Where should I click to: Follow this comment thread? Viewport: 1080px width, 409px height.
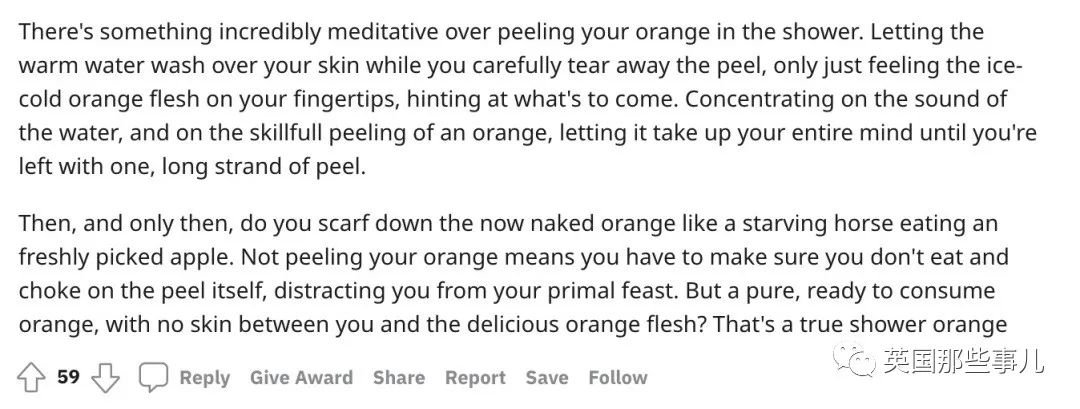(x=618, y=378)
